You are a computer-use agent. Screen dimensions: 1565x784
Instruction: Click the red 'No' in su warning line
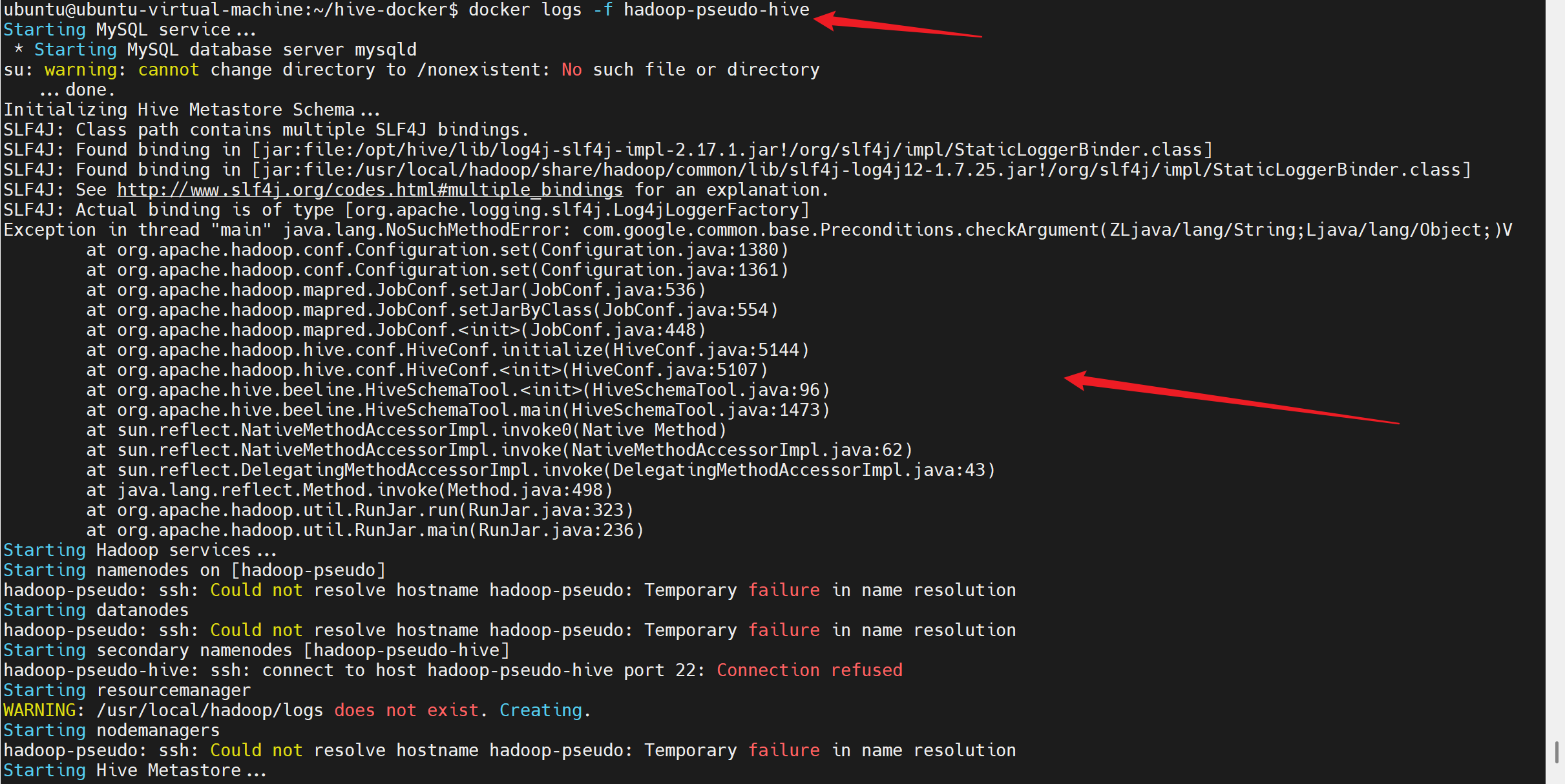[x=572, y=70]
